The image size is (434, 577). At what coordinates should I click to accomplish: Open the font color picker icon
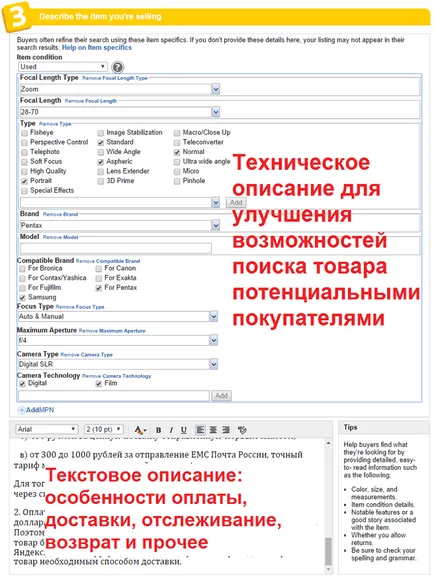140,430
